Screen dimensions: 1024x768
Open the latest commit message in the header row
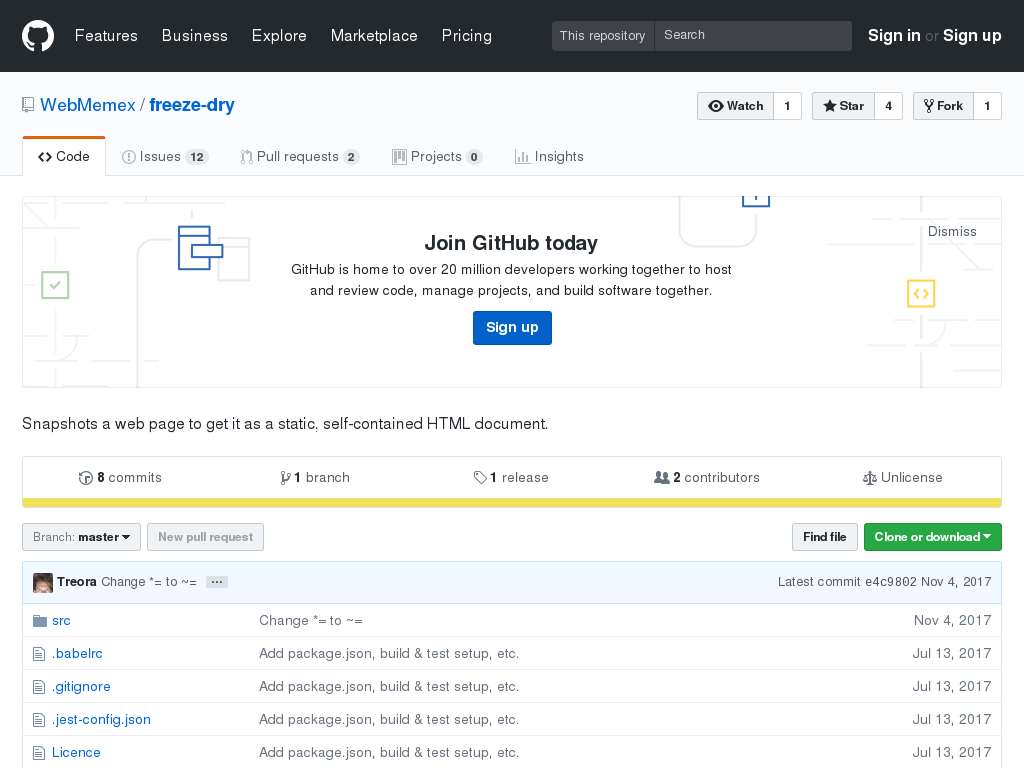pos(149,582)
